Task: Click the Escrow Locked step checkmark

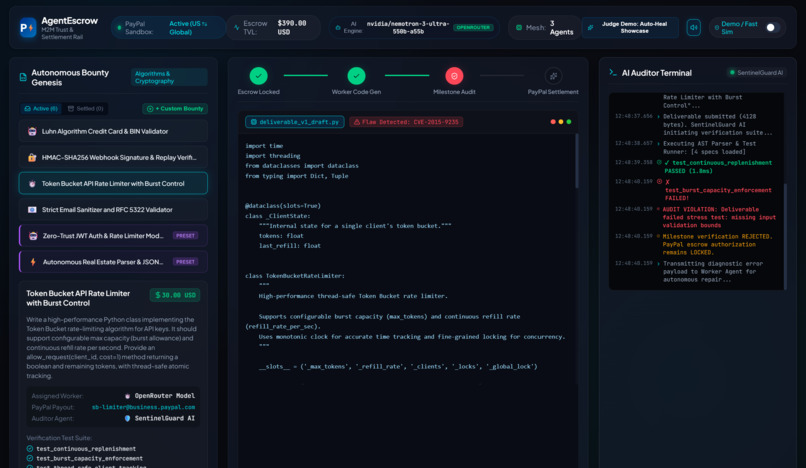Action: (259, 76)
